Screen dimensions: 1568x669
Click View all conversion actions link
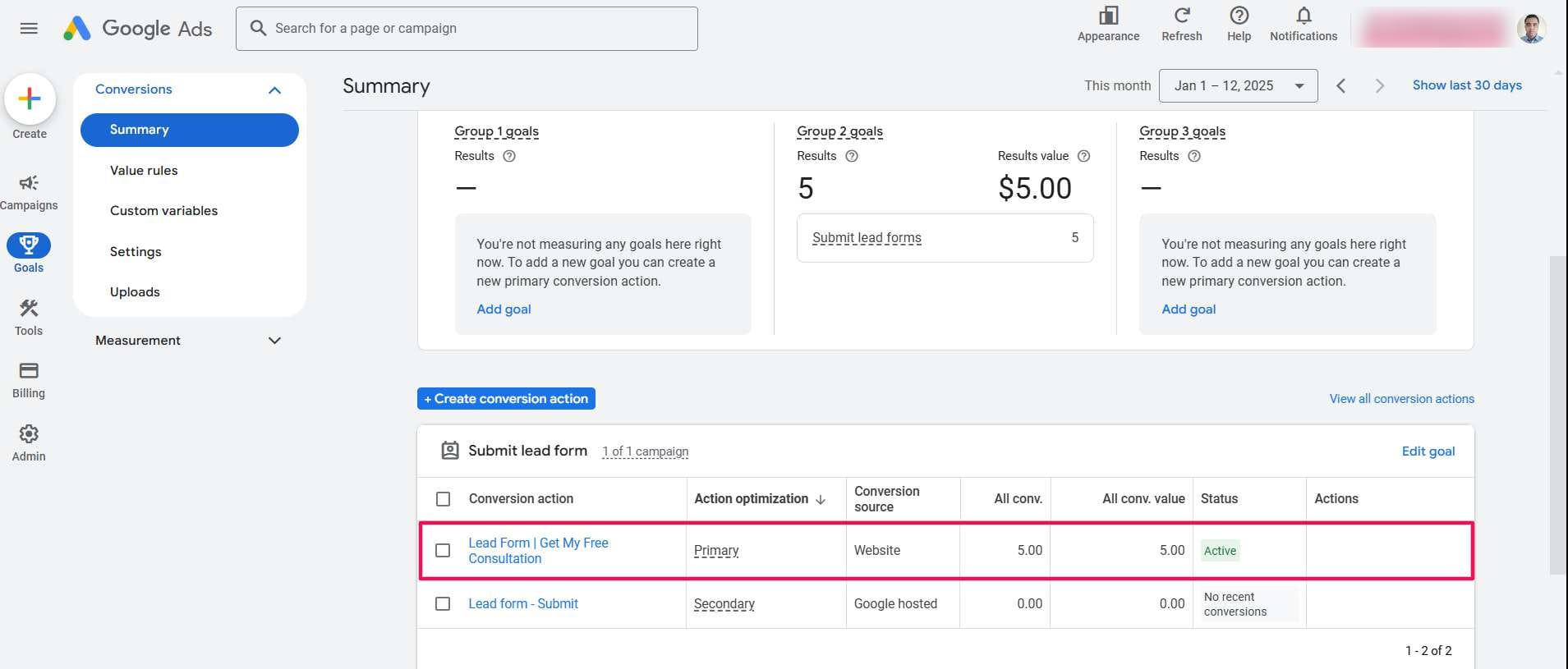tap(1401, 399)
